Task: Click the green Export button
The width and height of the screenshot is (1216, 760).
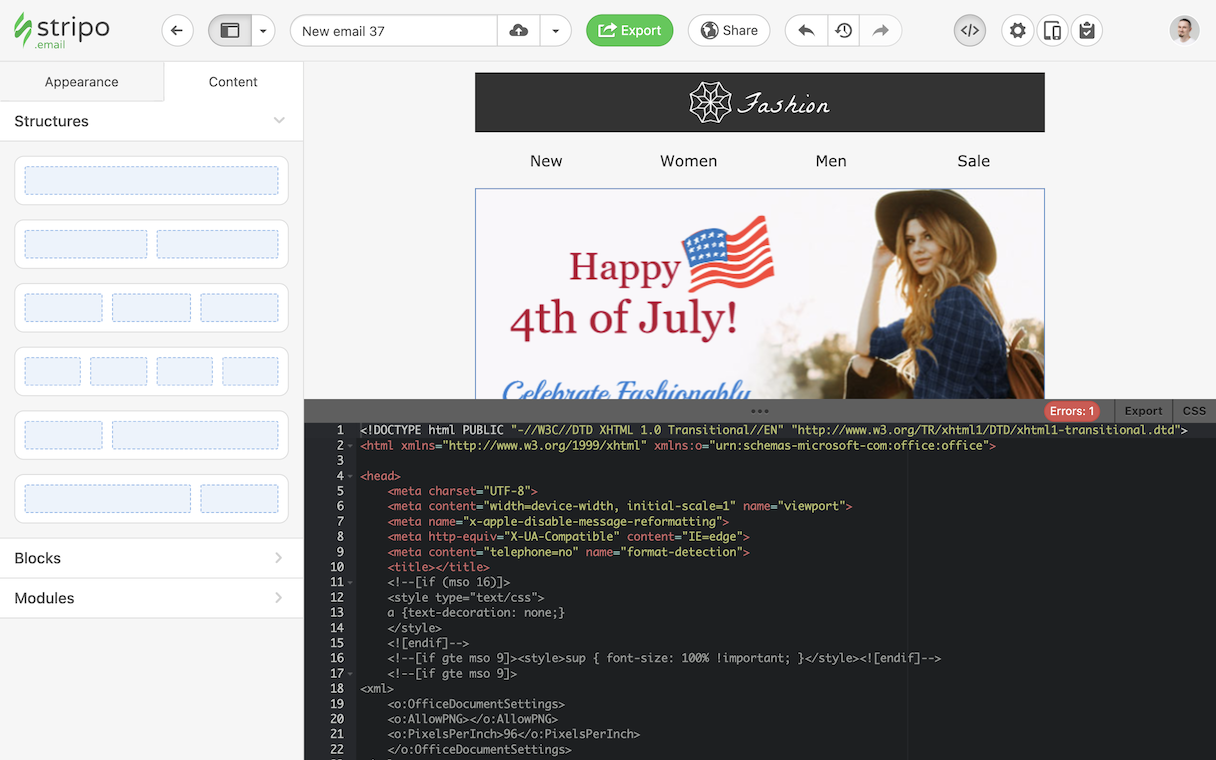Action: (629, 31)
